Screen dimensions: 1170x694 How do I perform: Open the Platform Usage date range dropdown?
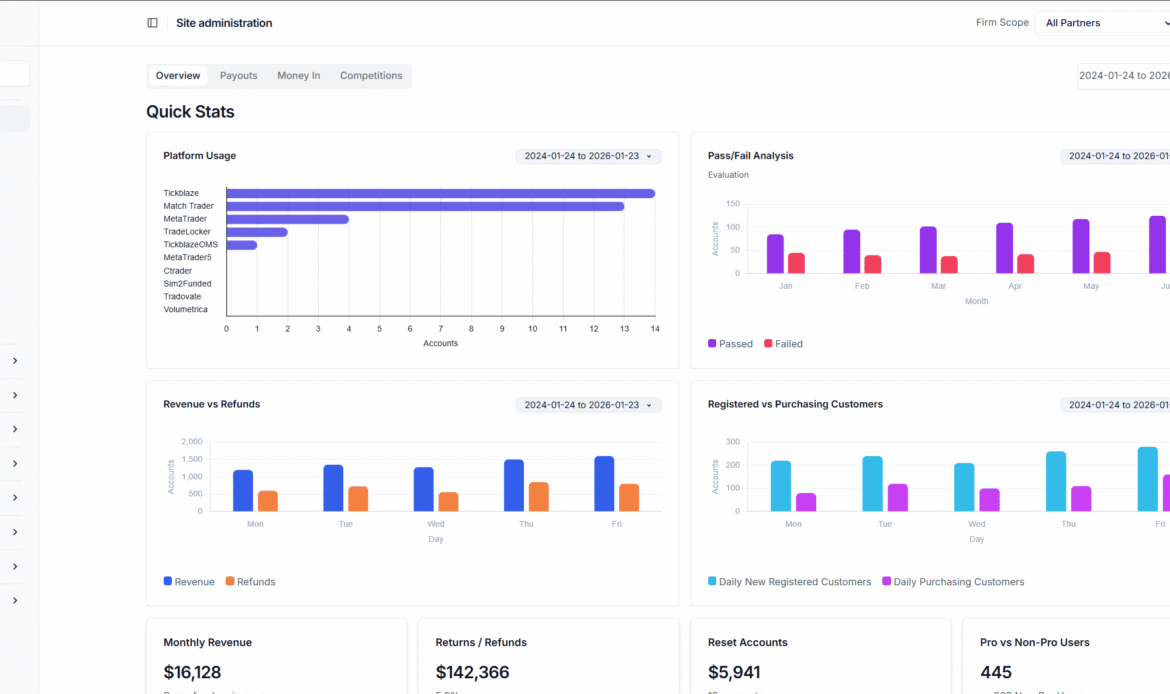(588, 156)
